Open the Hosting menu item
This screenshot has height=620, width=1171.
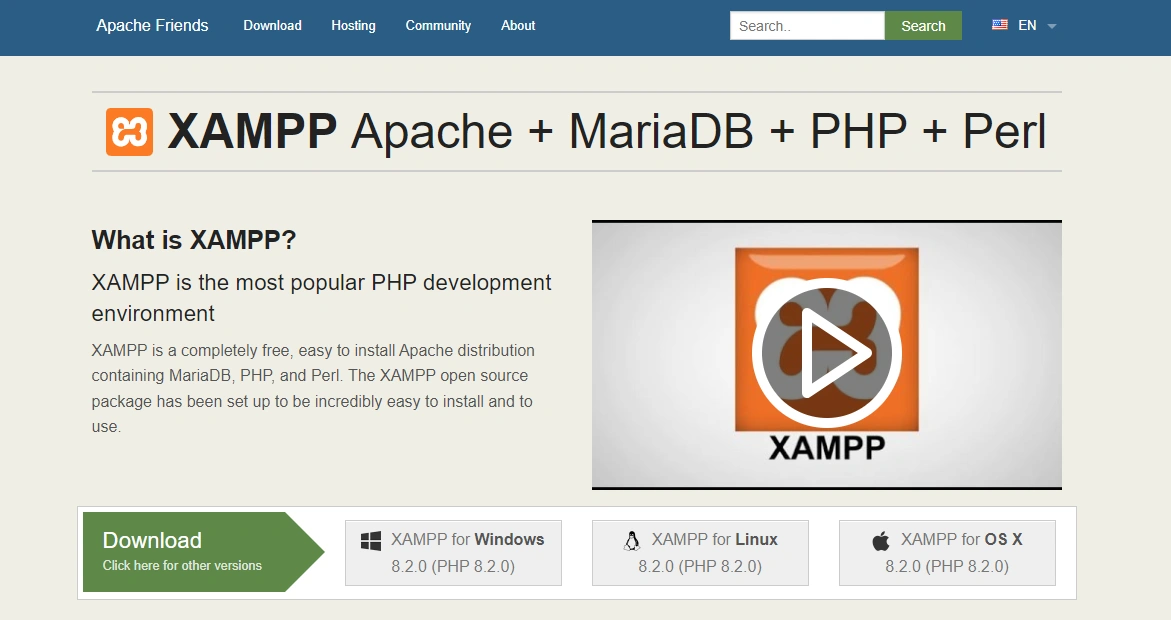tap(353, 25)
